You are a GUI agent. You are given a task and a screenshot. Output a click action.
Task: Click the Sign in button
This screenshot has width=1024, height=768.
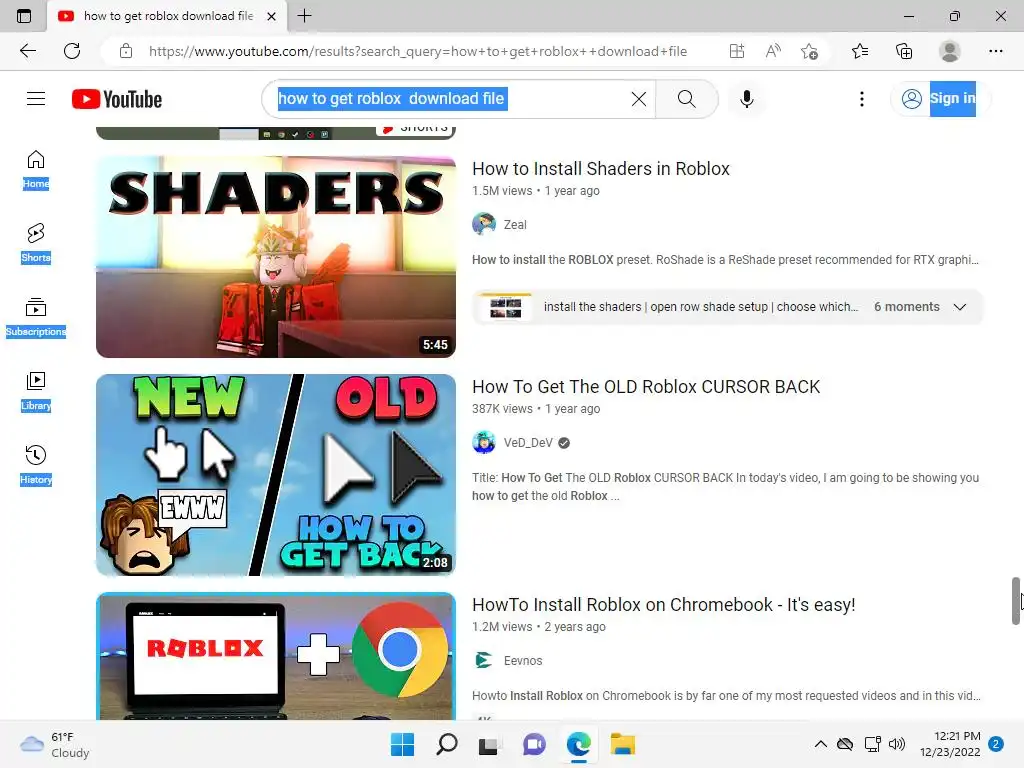pos(940,99)
